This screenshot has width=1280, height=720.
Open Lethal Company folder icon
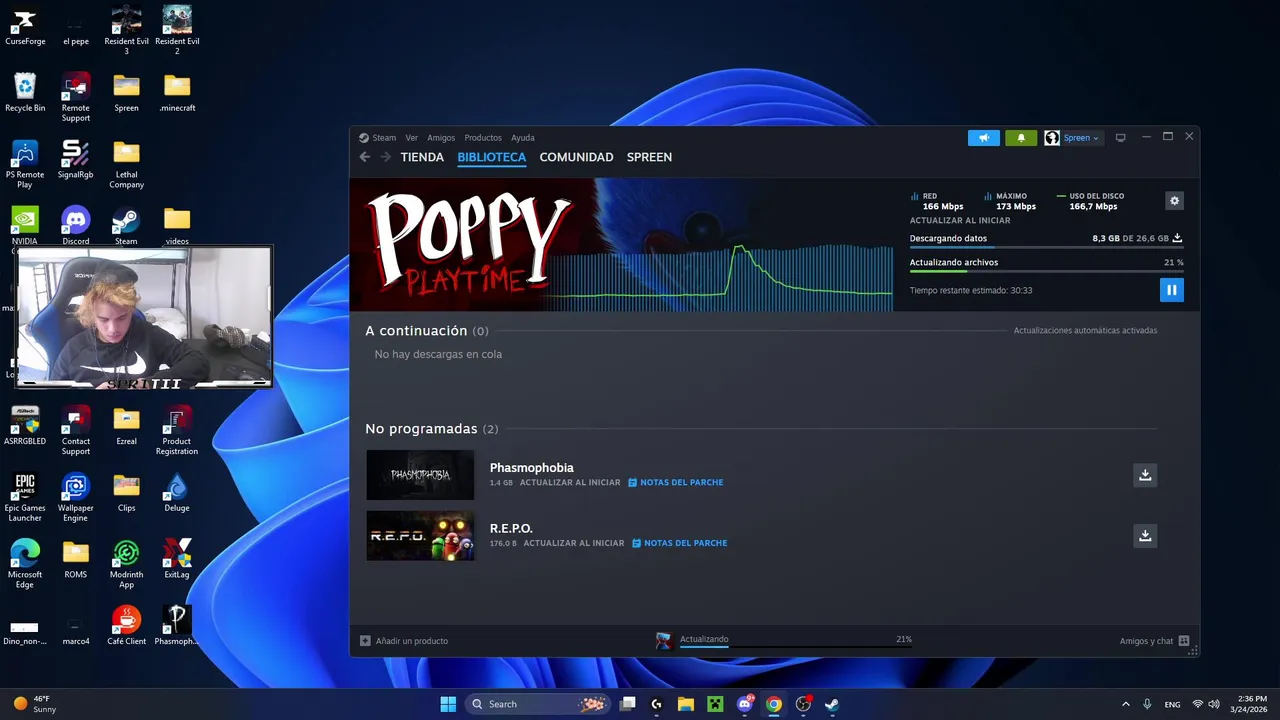pos(126,164)
